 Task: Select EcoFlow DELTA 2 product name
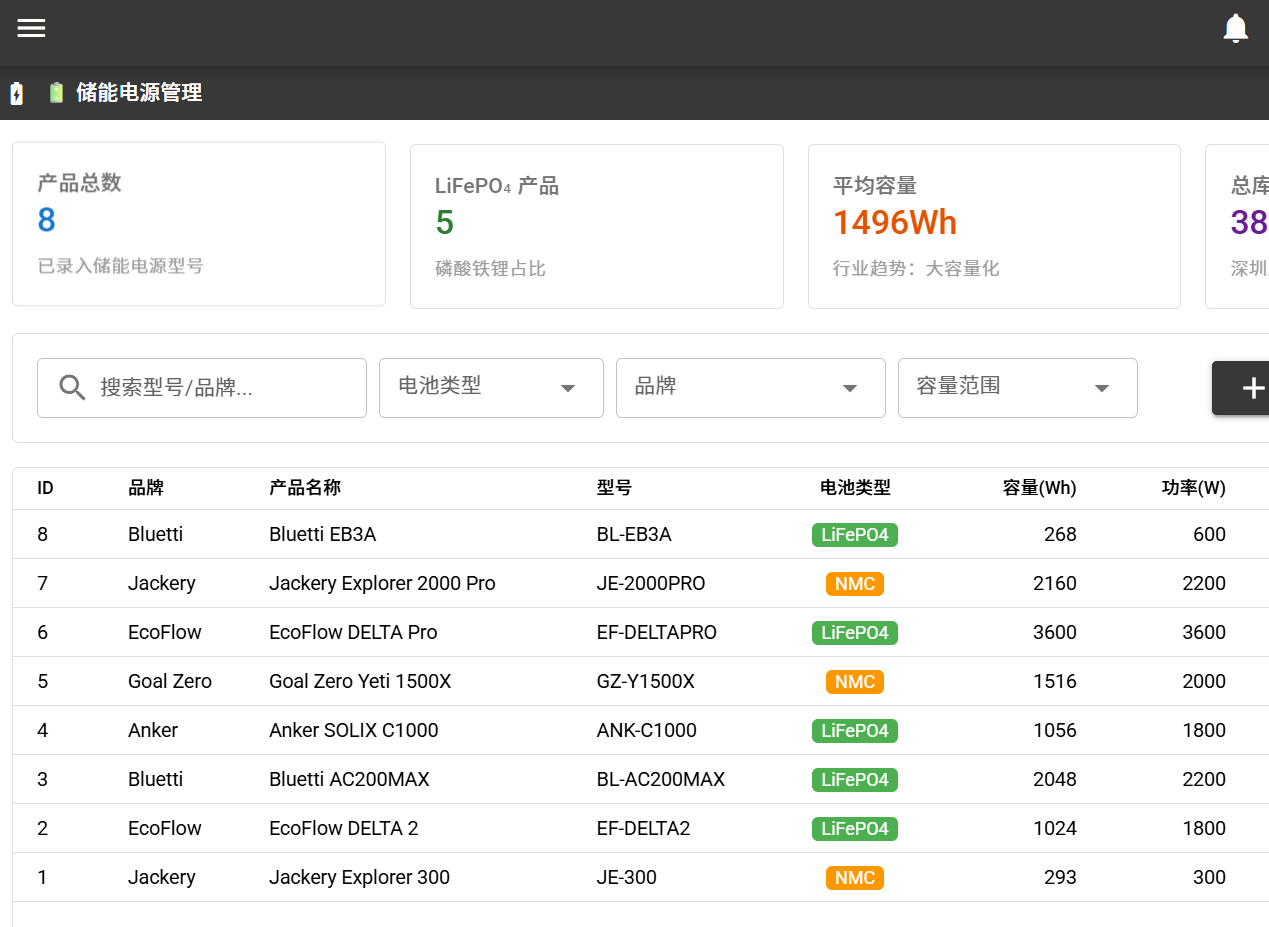pyautogui.click(x=344, y=828)
